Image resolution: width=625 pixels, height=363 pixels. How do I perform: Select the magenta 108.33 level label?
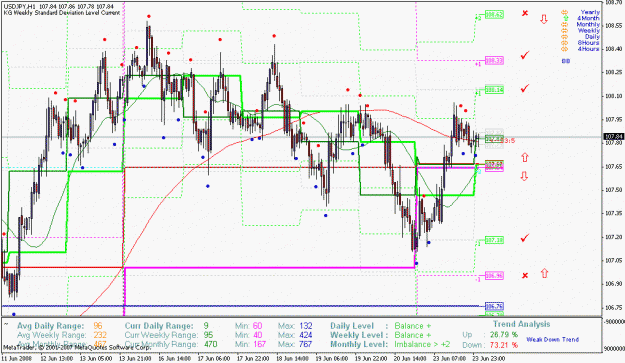point(494,61)
